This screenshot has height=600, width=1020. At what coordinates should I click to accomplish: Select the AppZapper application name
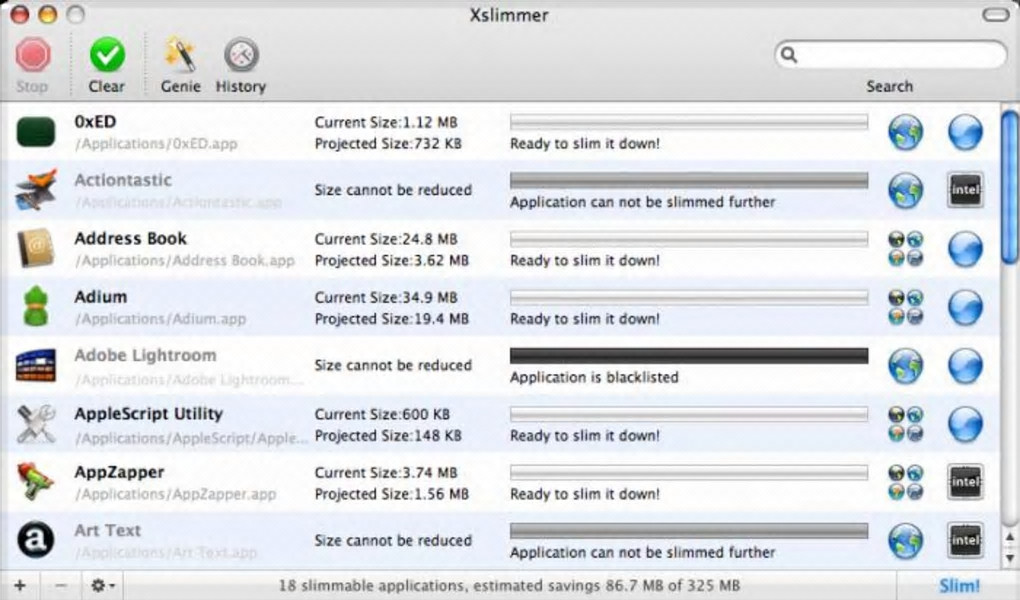pos(119,472)
